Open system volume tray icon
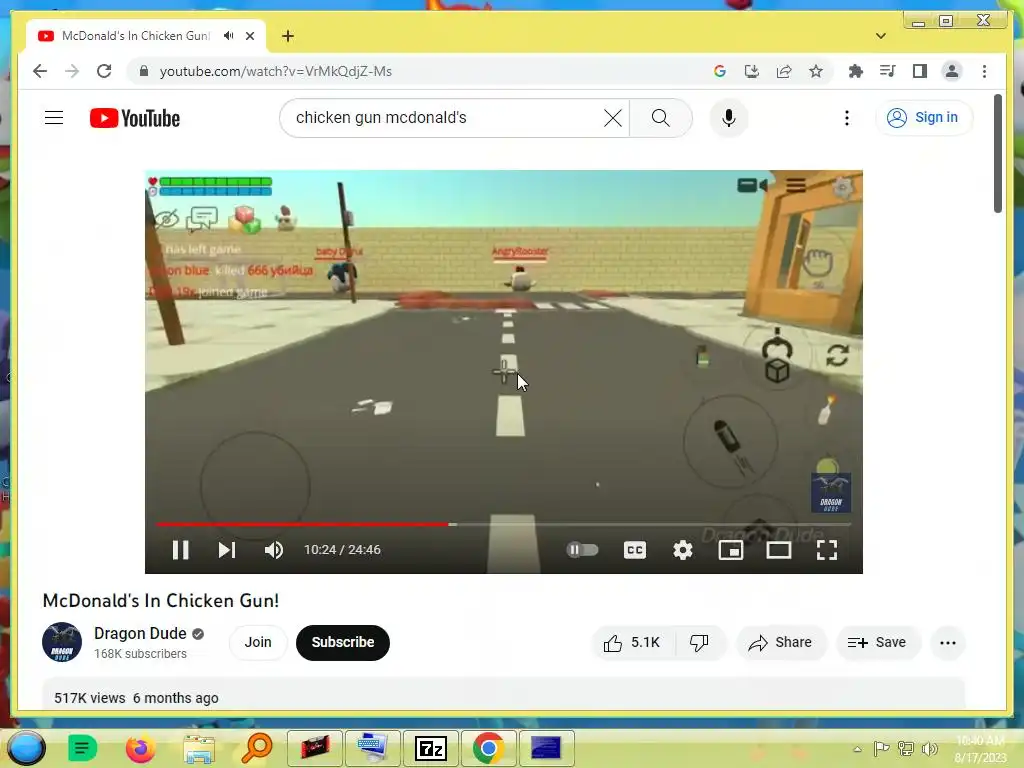Image resolution: width=1024 pixels, height=768 pixels. pyautogui.click(x=929, y=749)
